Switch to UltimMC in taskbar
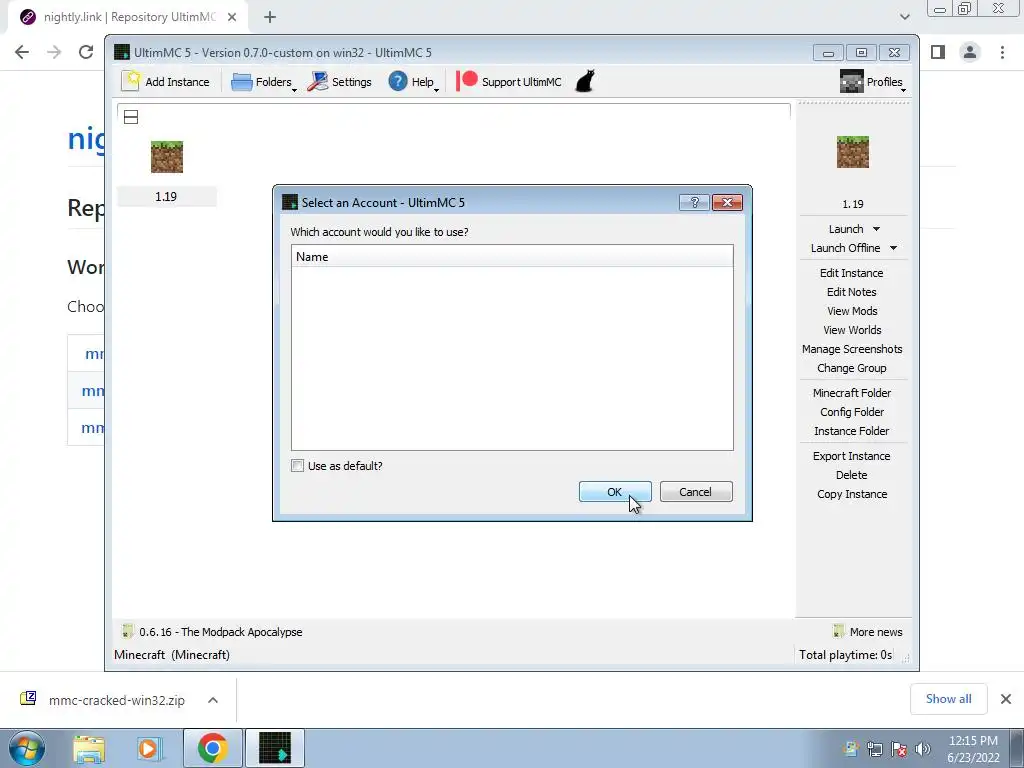Screen dimensions: 1024x768 click(x=275, y=748)
